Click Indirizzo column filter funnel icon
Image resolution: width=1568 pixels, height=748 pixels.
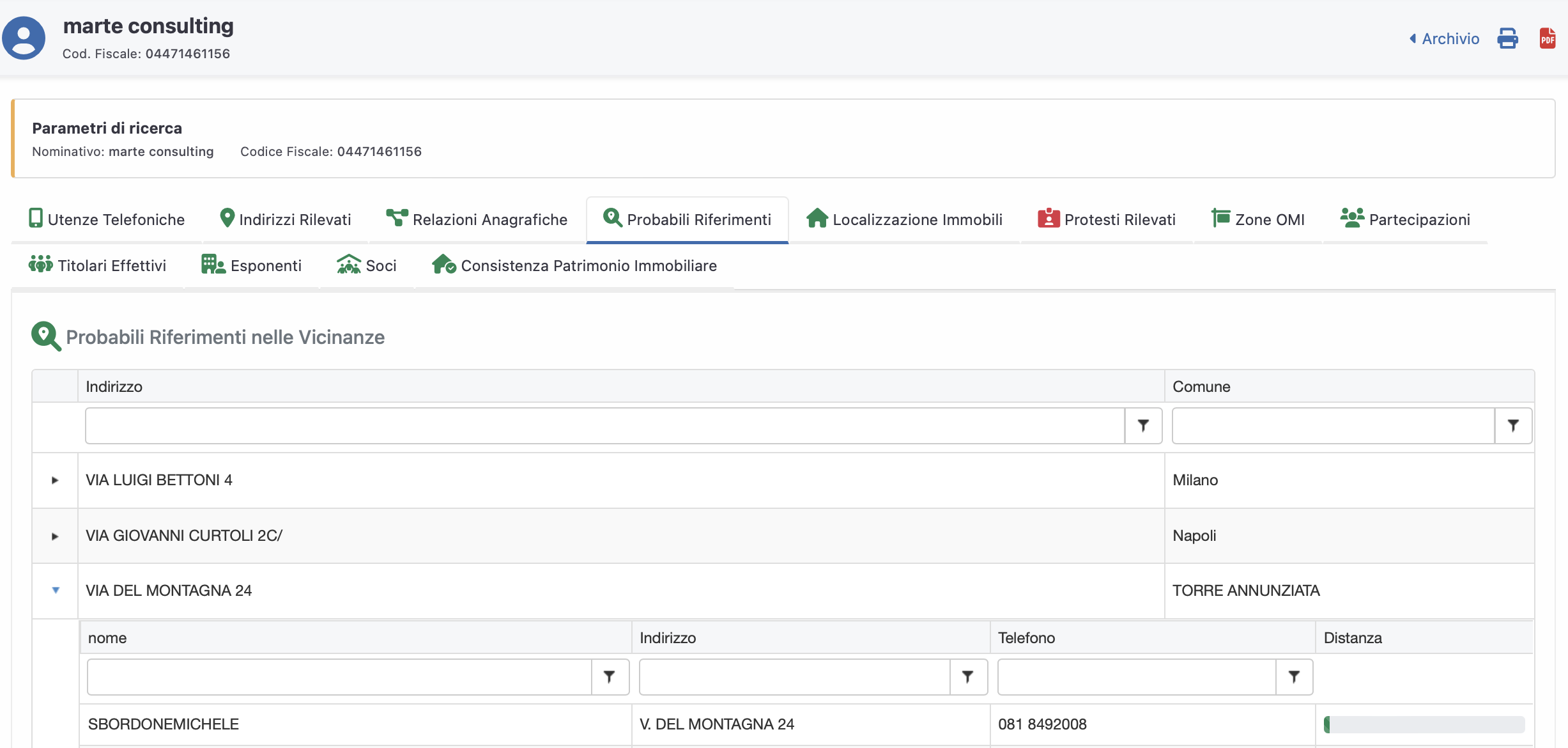point(1143,426)
